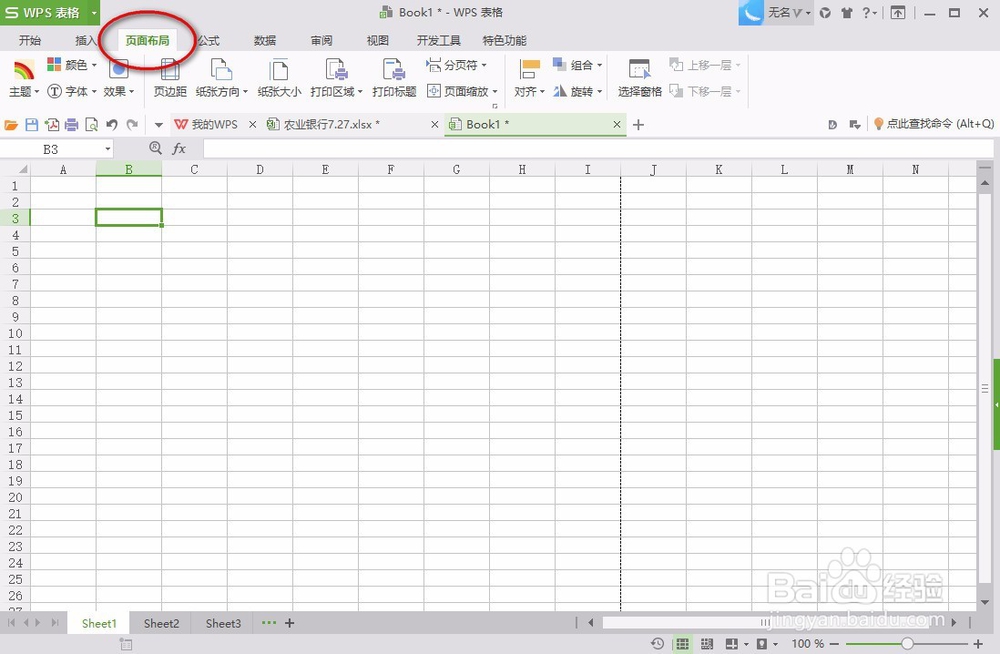Switch to the 审阅 Review tab
Viewport: 1000px width, 654px height.
(x=321, y=40)
